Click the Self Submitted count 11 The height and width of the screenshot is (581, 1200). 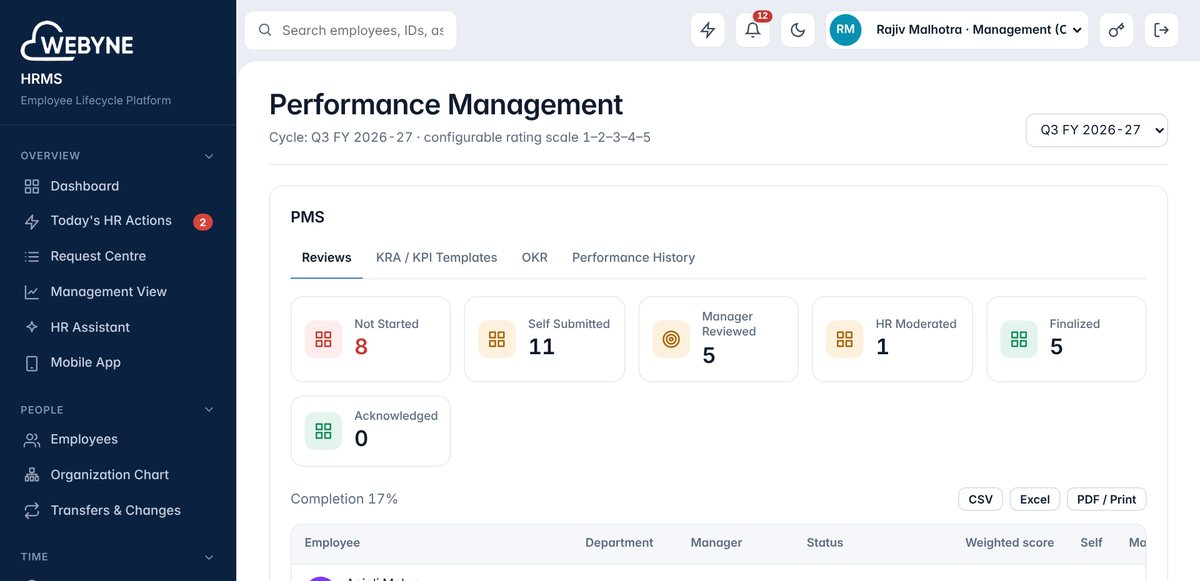pos(541,347)
